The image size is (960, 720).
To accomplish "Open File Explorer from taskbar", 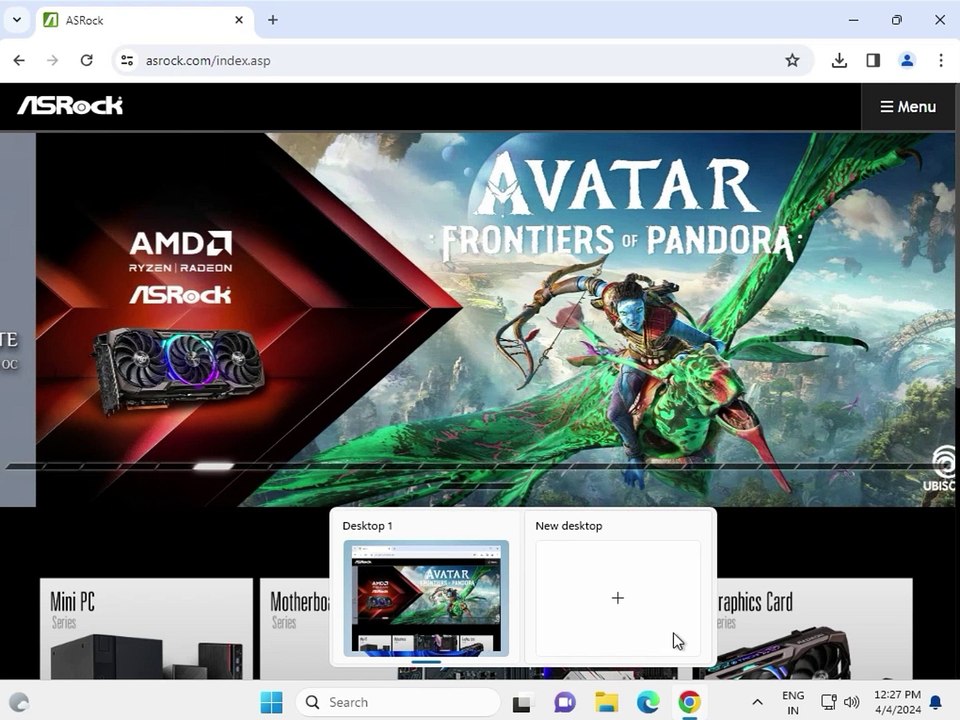I will pyautogui.click(x=606, y=702).
